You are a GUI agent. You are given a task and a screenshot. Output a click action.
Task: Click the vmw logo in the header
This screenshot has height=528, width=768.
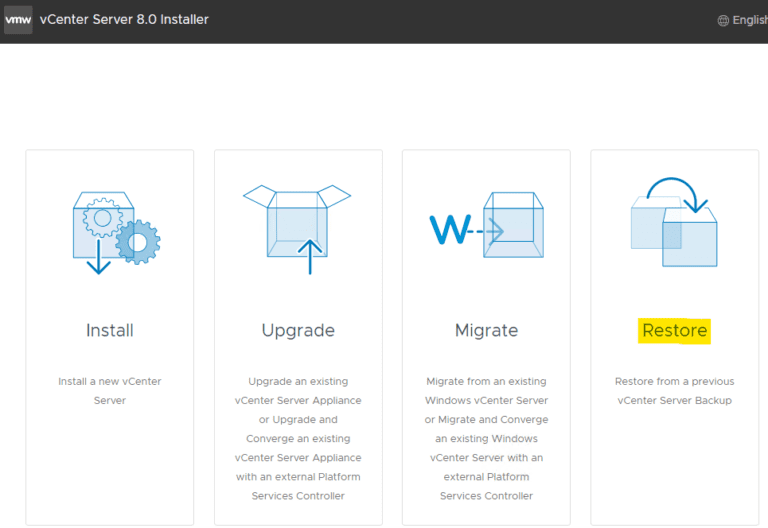[18, 20]
